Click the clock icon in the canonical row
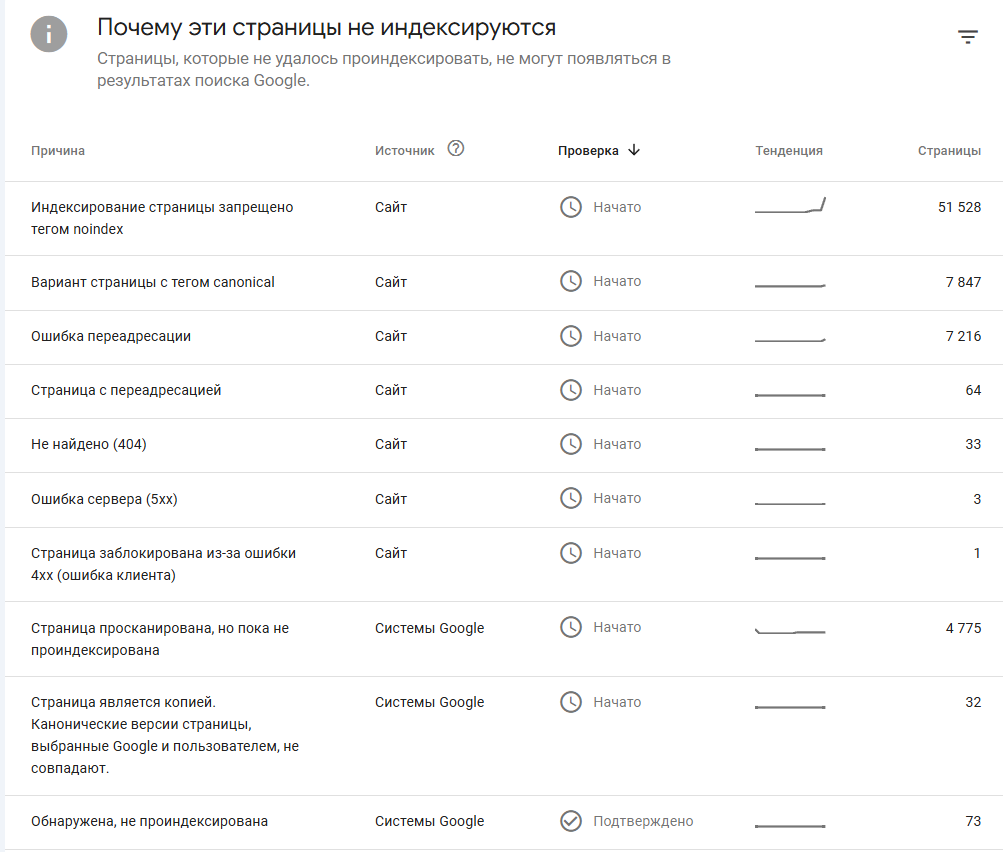Image resolution: width=1003 pixels, height=852 pixels. click(x=571, y=281)
